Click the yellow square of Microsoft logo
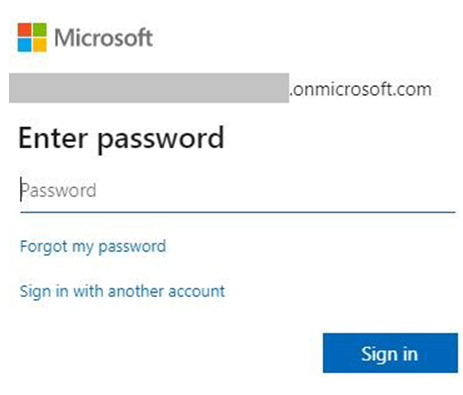 pyautogui.click(x=40, y=45)
